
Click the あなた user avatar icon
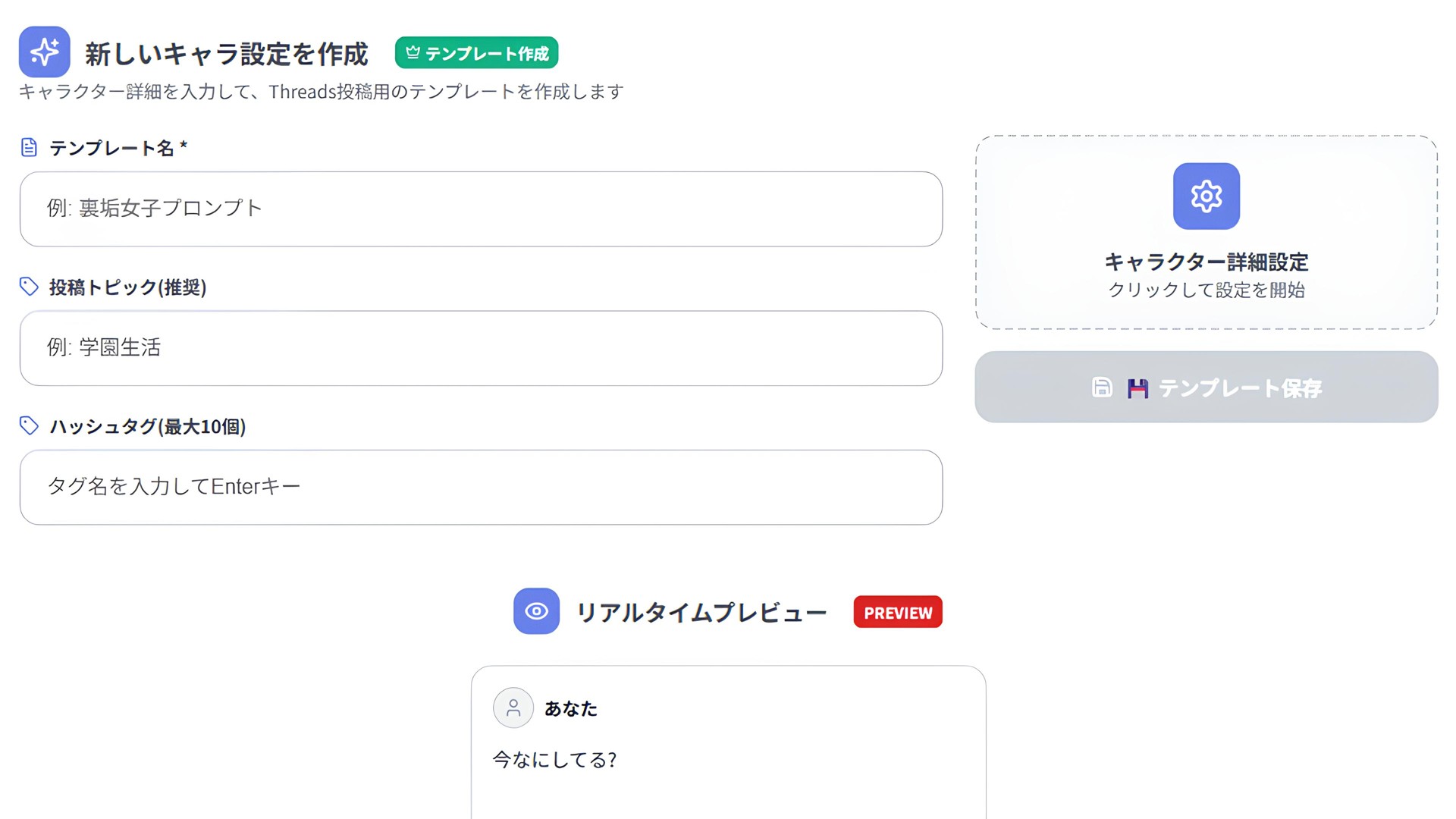513,708
